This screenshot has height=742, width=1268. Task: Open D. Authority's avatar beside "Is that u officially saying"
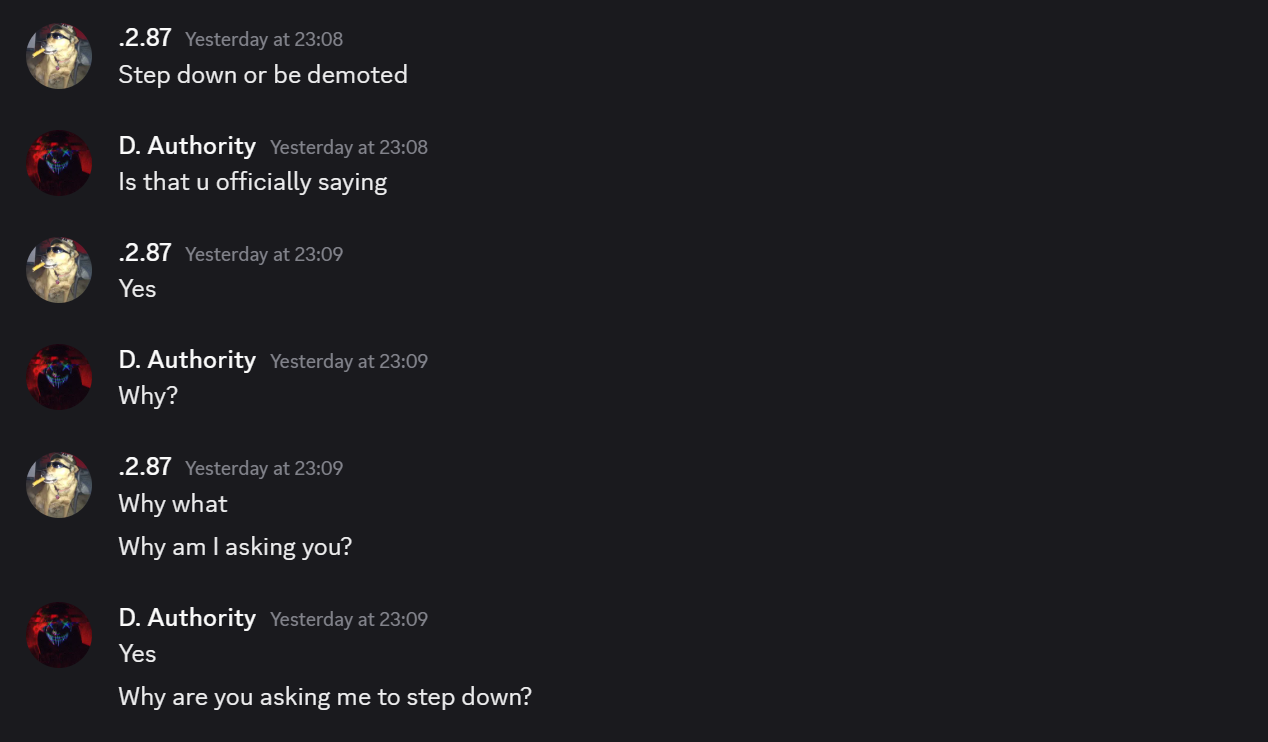[x=59, y=163]
